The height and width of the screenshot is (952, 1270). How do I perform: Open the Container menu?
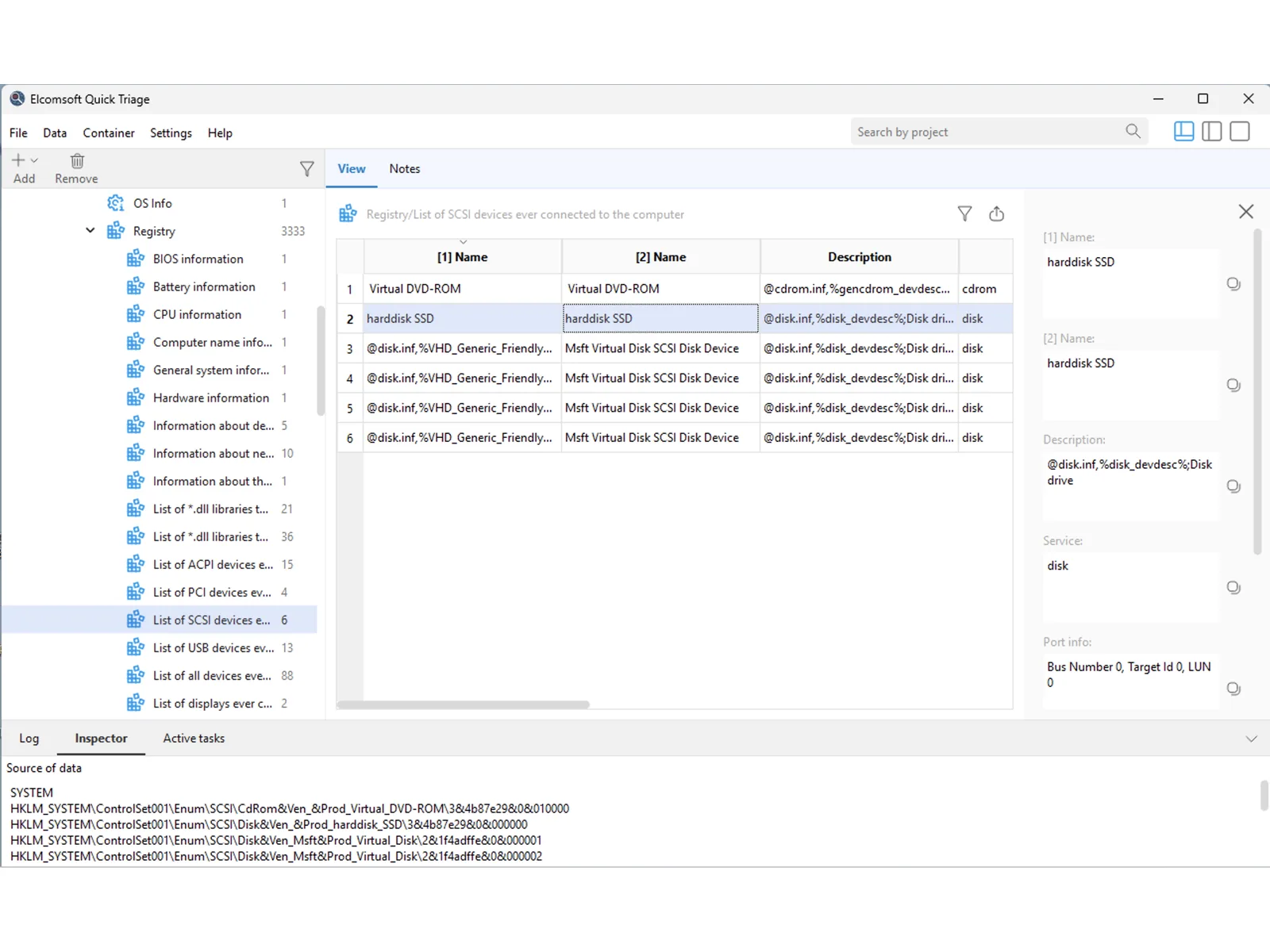point(109,133)
